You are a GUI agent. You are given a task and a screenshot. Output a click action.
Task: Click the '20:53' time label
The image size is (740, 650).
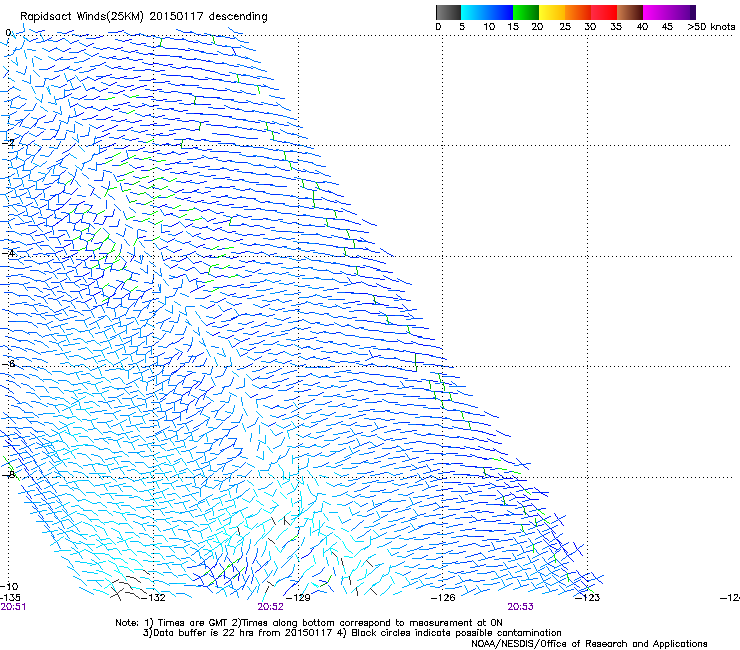[x=521, y=607]
